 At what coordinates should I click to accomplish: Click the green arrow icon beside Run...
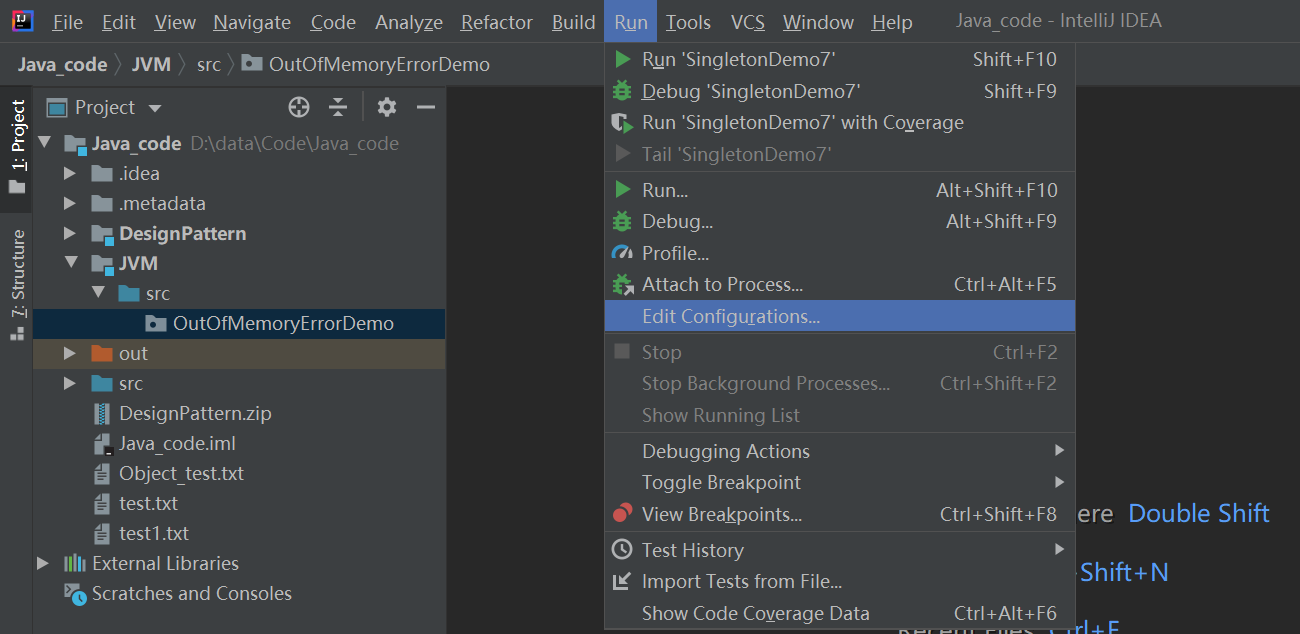(x=623, y=190)
